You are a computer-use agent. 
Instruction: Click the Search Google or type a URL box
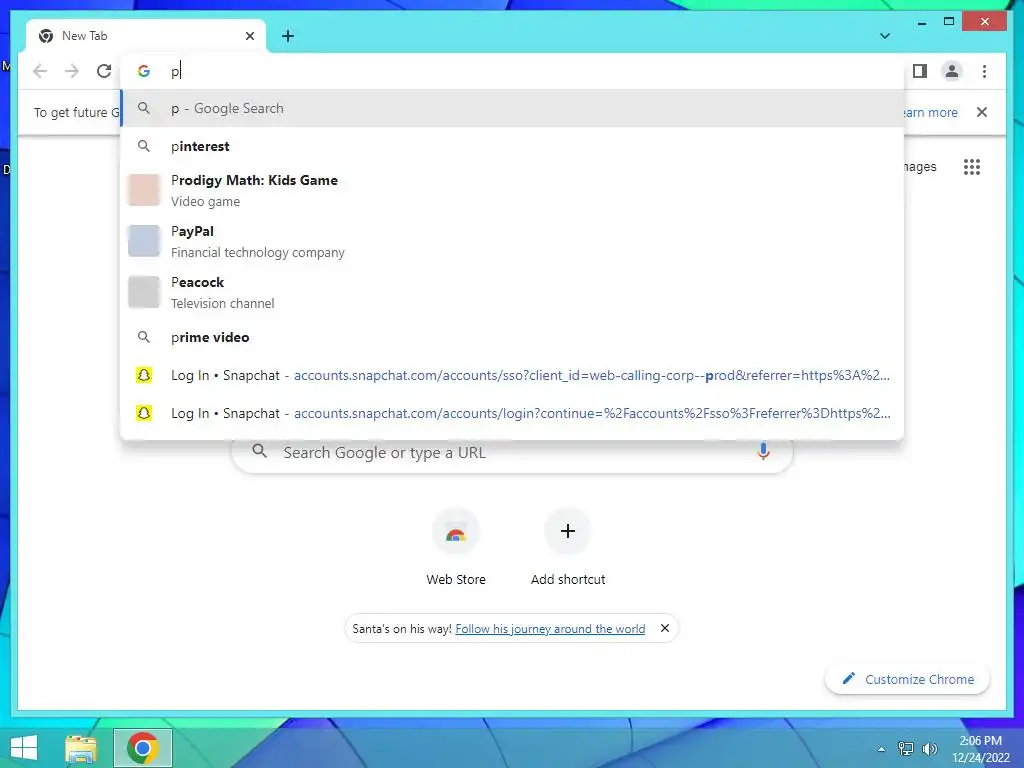tap(513, 452)
